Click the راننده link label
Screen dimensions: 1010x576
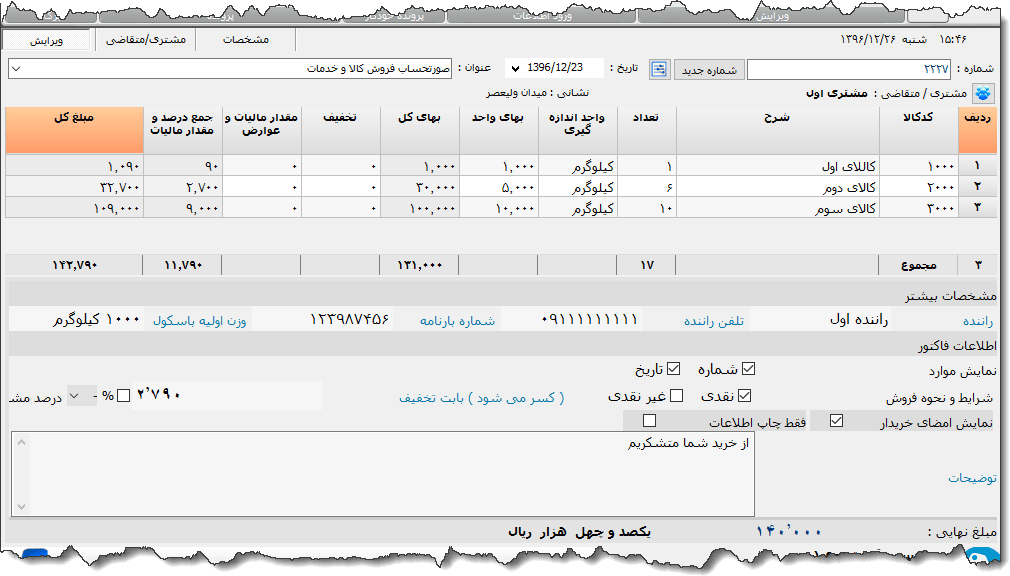point(979,320)
